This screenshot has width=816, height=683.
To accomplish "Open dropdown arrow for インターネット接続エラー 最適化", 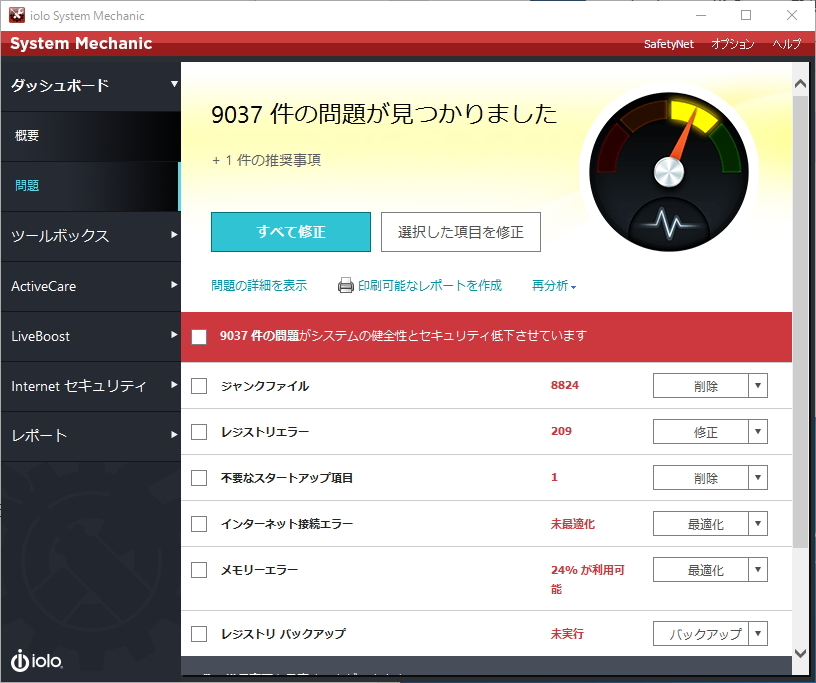I will pyautogui.click(x=758, y=523).
